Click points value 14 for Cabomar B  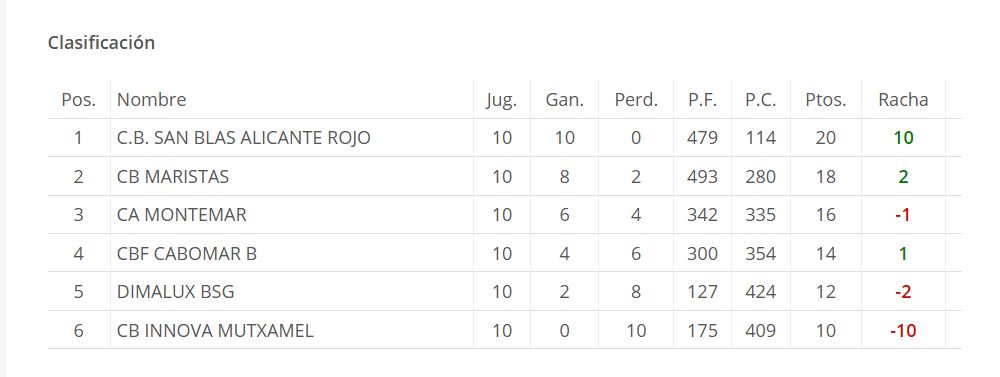point(826,254)
